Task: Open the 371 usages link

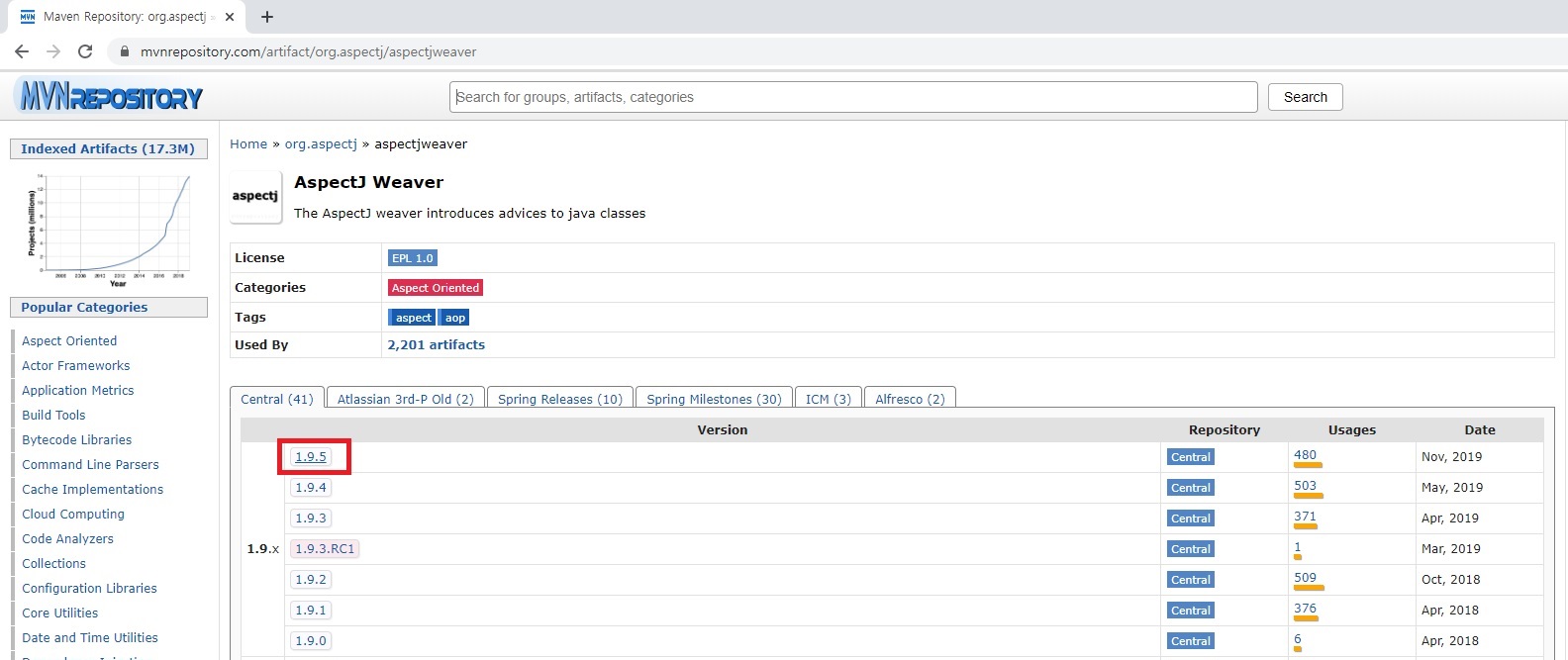Action: pos(1305,517)
